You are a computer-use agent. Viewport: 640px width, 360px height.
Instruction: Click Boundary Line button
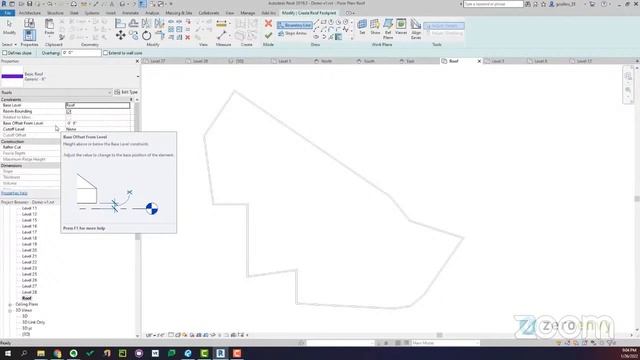pyautogui.click(x=295, y=25)
